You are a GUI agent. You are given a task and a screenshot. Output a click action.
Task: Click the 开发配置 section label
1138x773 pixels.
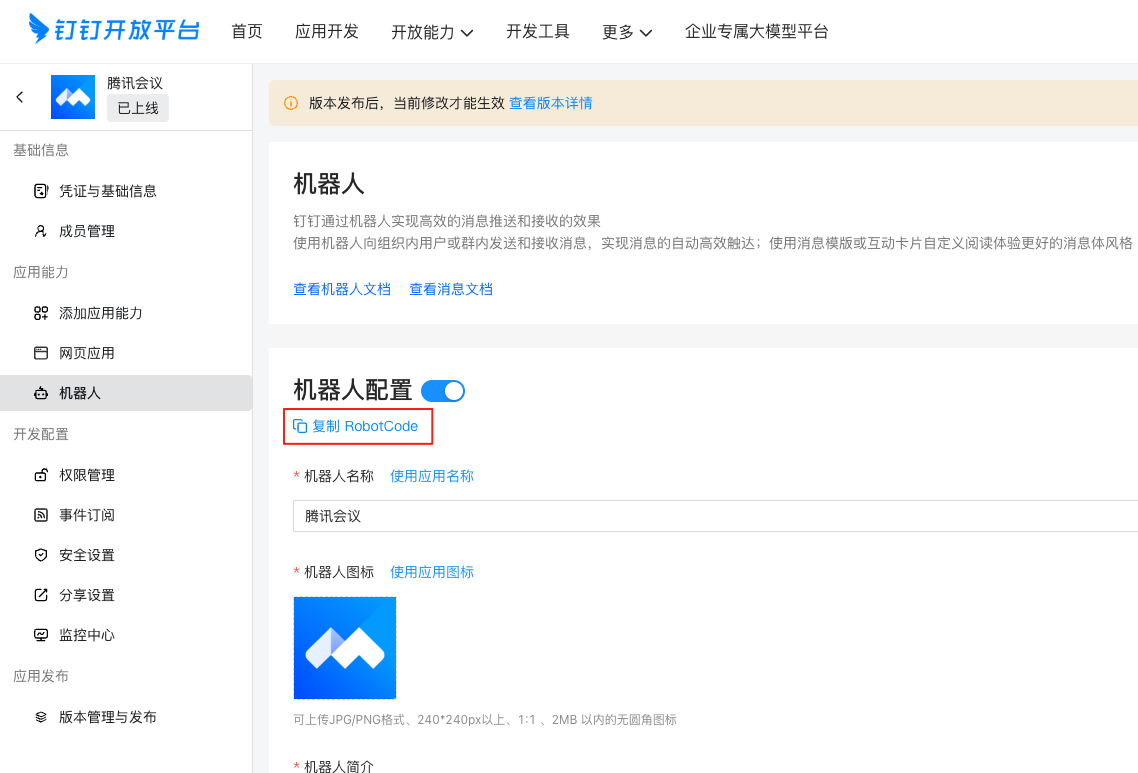point(41,434)
